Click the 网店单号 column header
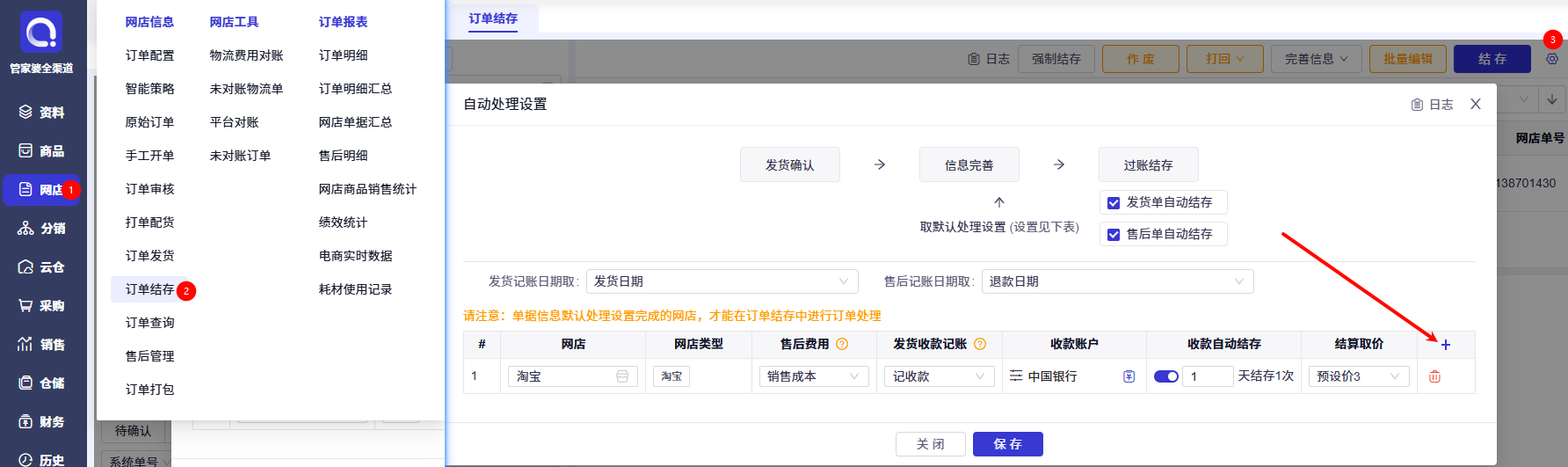Screen dimensions: 1568x467 (x=1540, y=138)
